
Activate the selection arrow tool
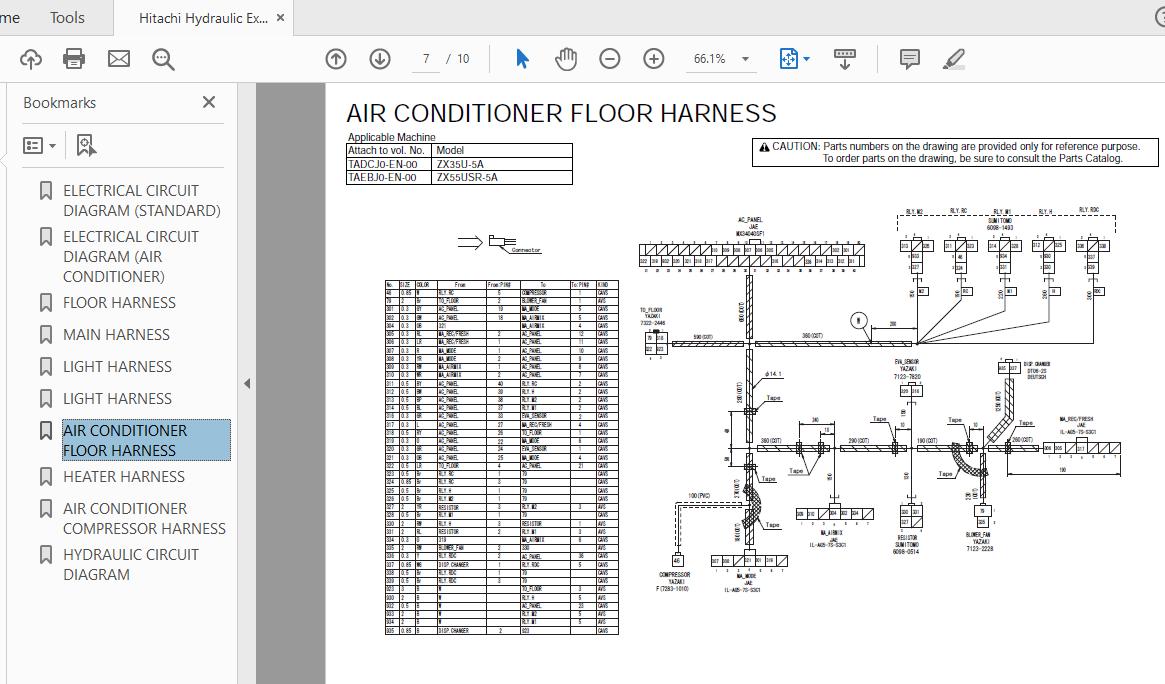[x=522, y=59]
